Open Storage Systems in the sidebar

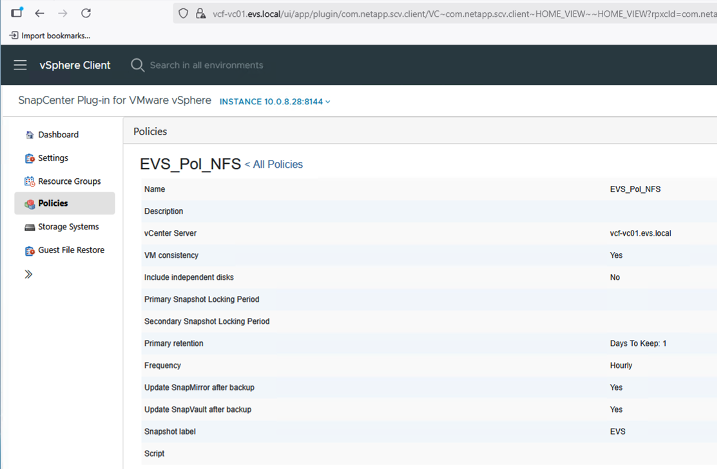68,227
